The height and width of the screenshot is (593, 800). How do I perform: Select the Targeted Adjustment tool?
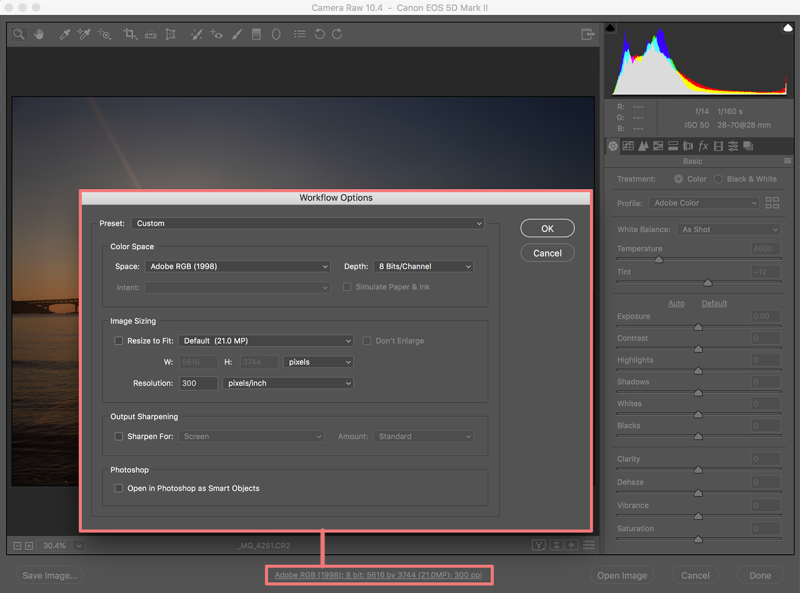pyautogui.click(x=105, y=34)
